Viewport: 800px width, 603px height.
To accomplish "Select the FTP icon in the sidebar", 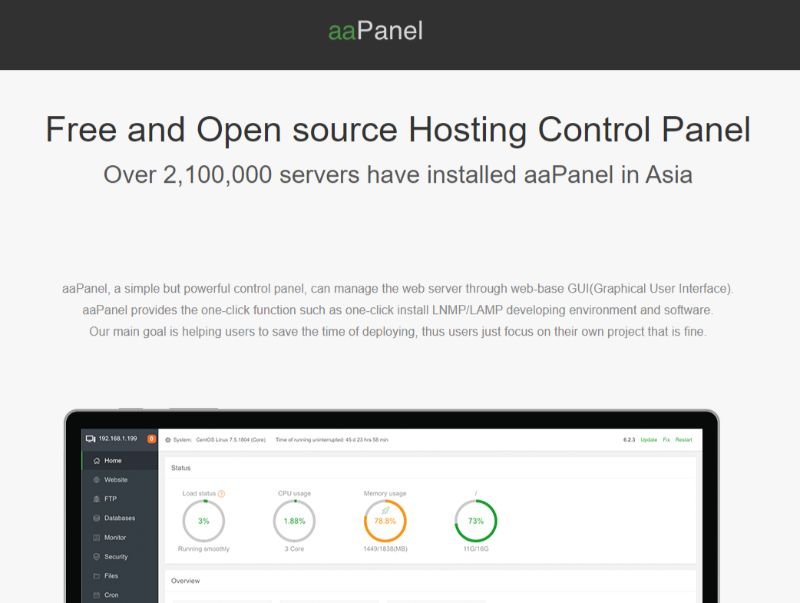I will (96, 499).
